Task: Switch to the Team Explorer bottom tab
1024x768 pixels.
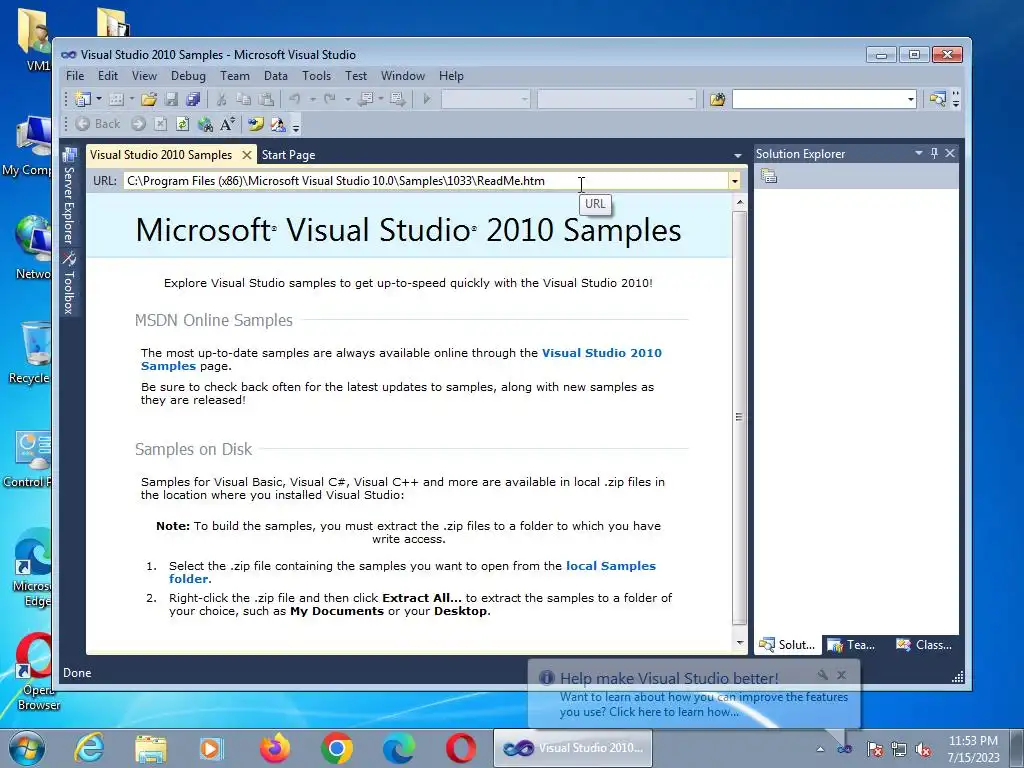Action: click(x=851, y=645)
